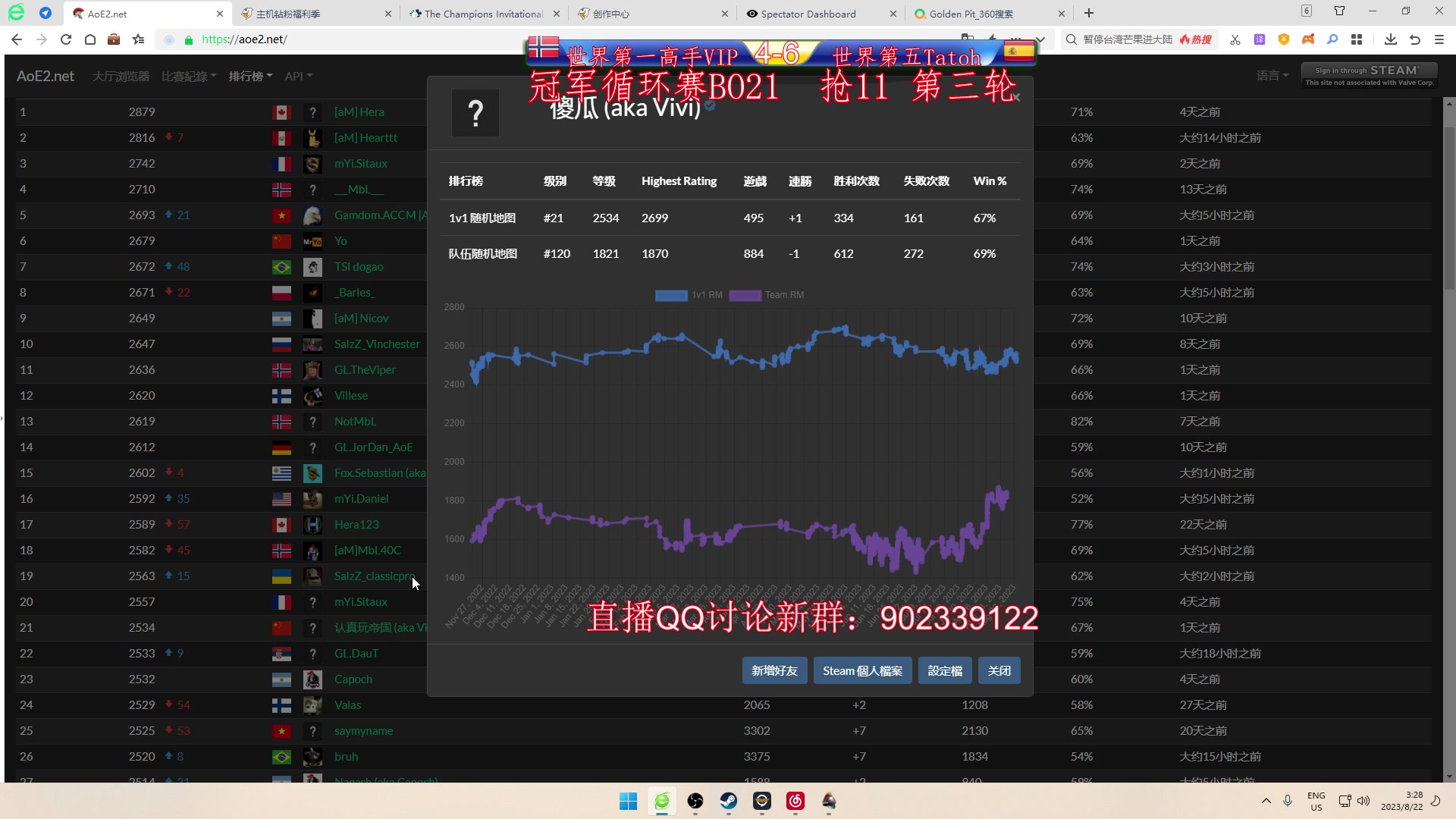
Task: Open the browser downloads panel
Action: pos(1390,39)
